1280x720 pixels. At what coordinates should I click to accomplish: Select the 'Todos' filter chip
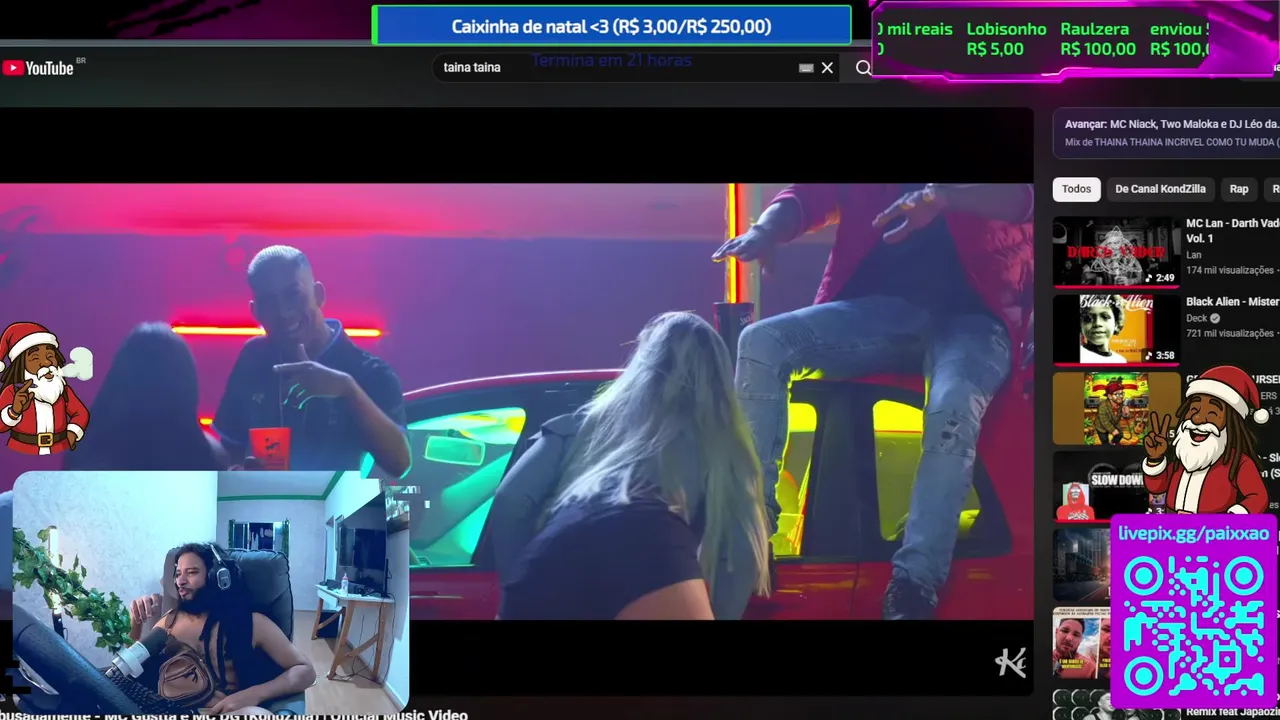pyautogui.click(x=1077, y=189)
